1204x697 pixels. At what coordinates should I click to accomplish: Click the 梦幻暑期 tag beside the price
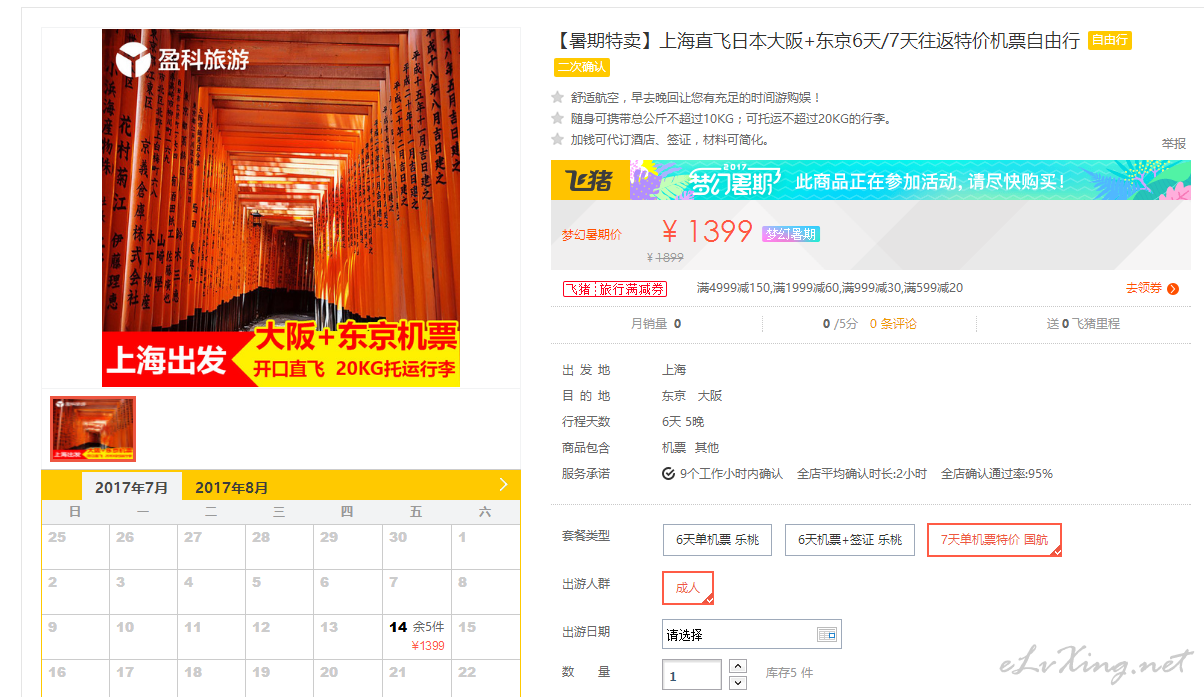point(791,234)
